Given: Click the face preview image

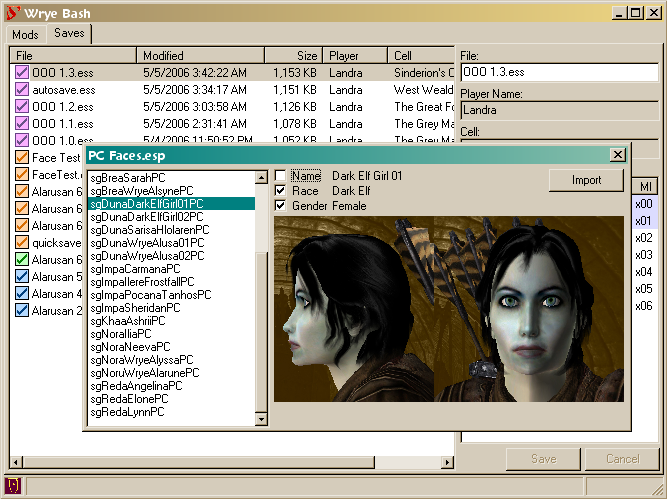Looking at the screenshot, I should 449,309.
